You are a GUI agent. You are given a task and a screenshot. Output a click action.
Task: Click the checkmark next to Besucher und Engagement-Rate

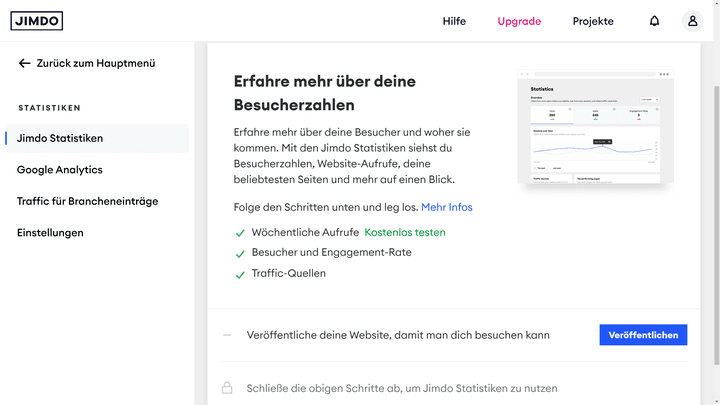coord(240,254)
